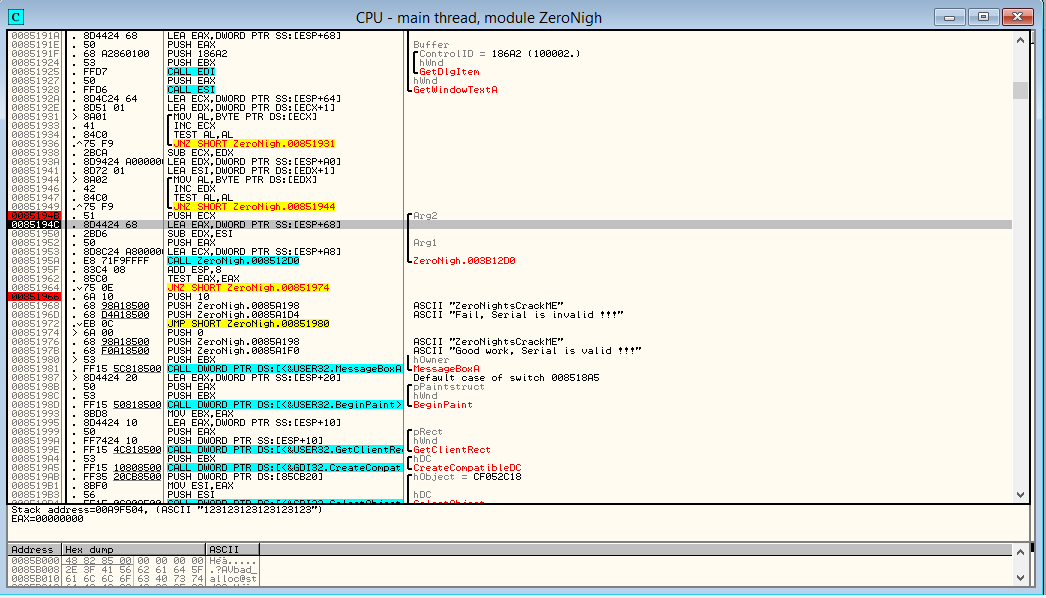Click "Good work, Serial is valid !!!" comment

tap(527, 351)
